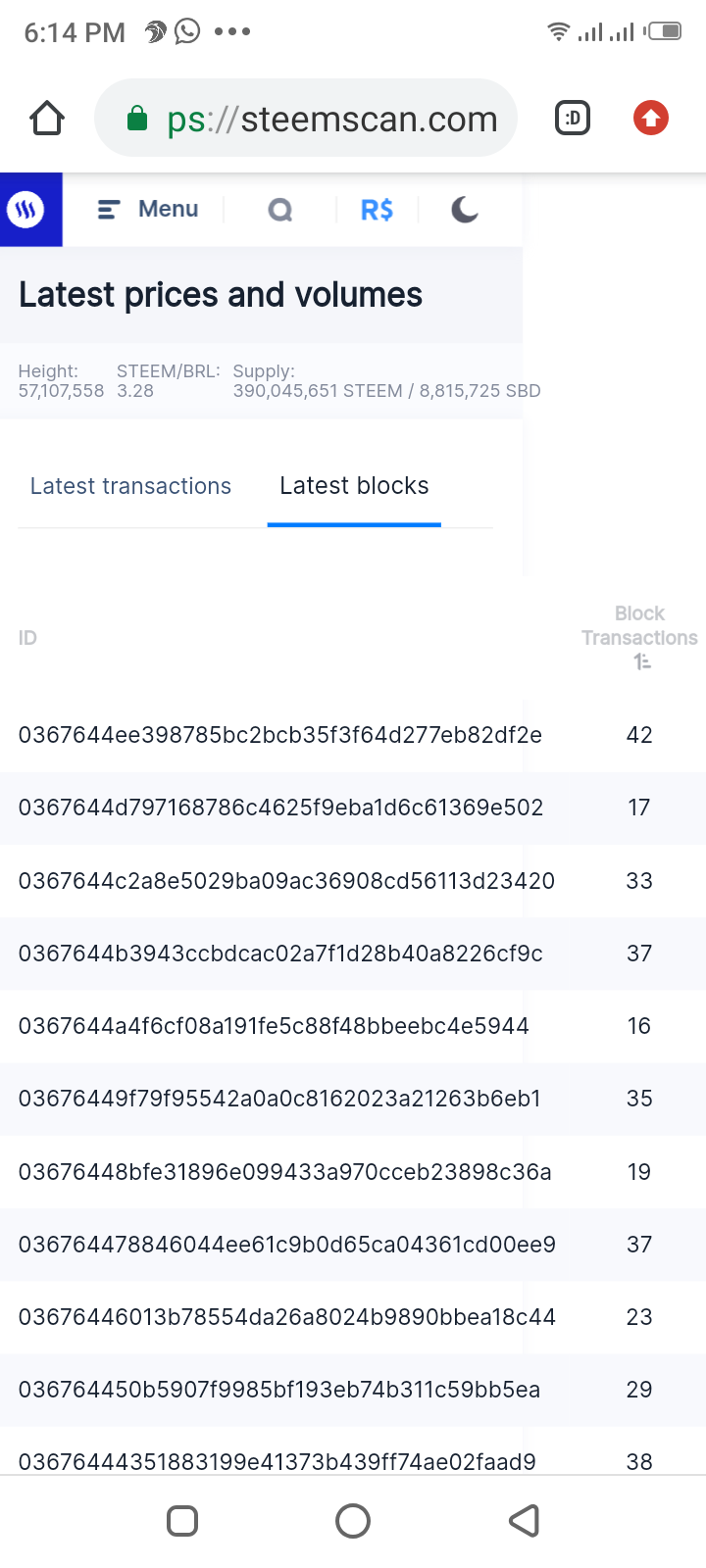Open block ID starting with 0367644b3943
Image resolution: width=706 pixels, height=1568 pixels.
coord(280,954)
